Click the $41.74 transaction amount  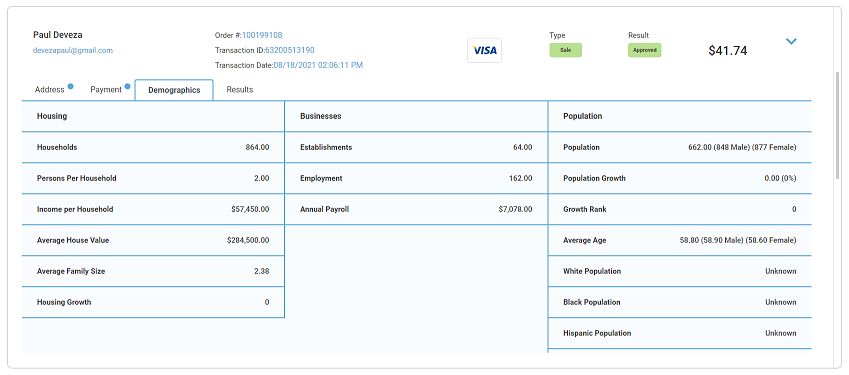[x=728, y=51]
